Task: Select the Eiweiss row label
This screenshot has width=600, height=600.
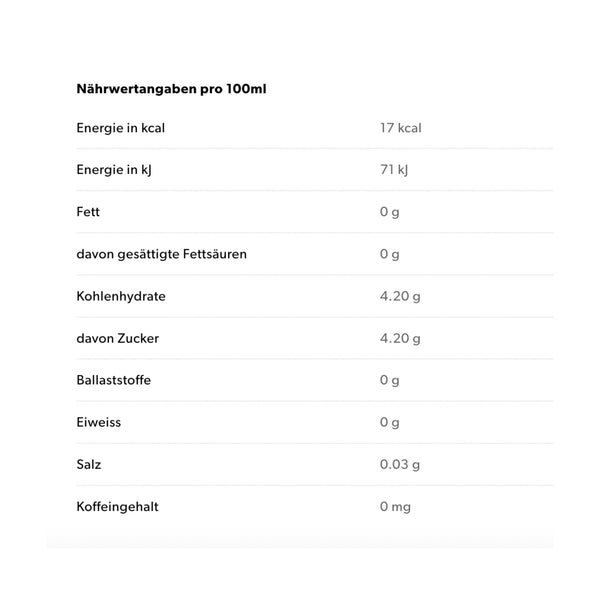Action: tap(99, 422)
